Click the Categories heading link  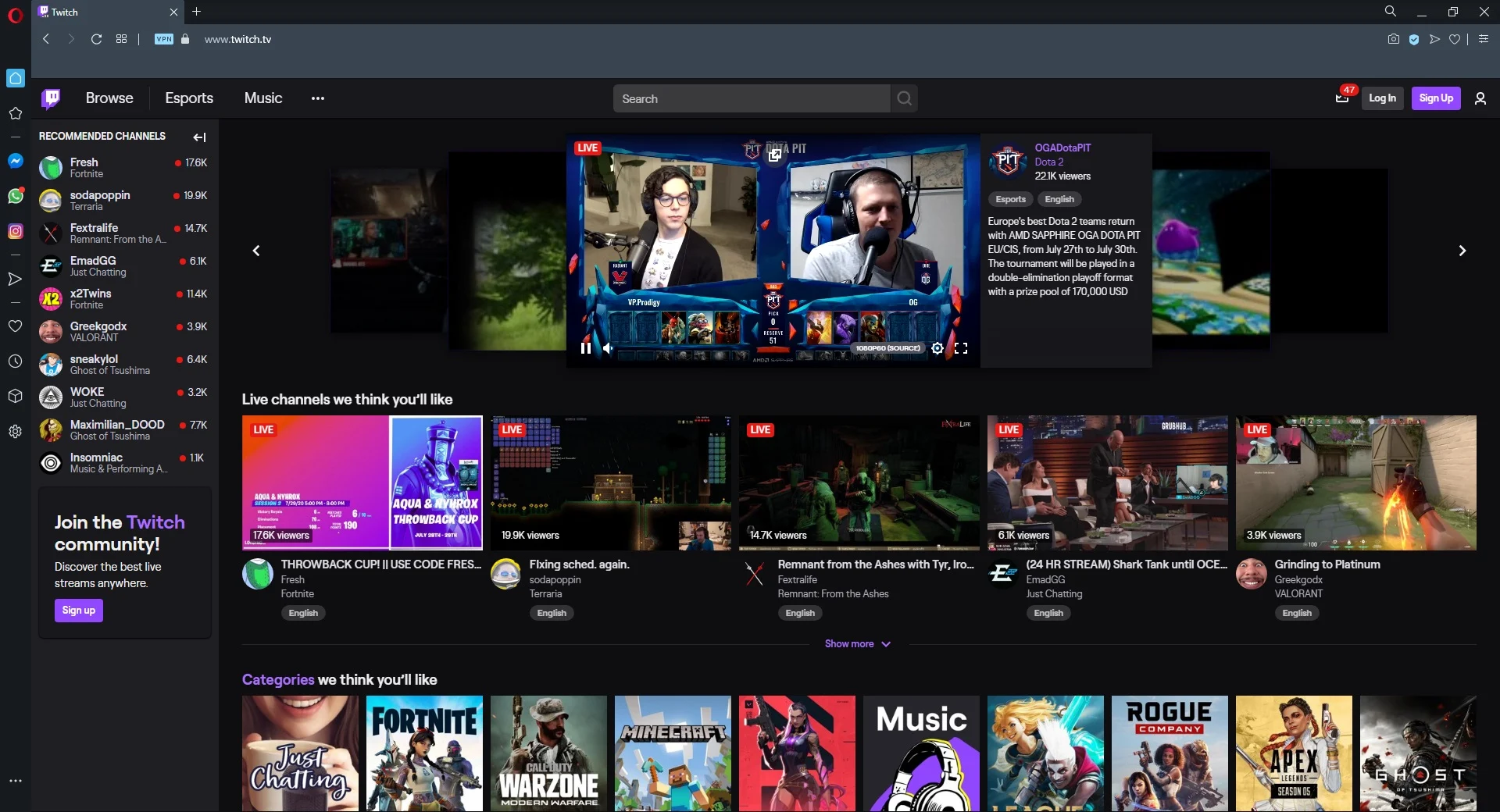click(x=278, y=679)
